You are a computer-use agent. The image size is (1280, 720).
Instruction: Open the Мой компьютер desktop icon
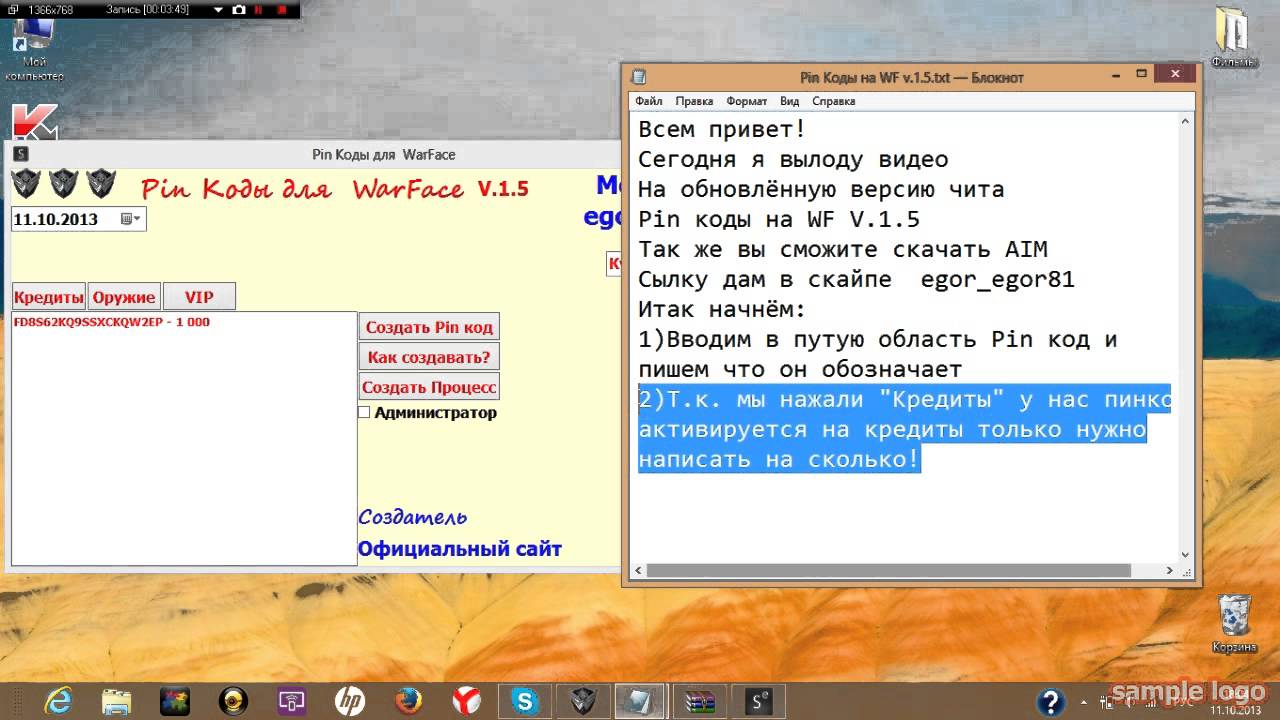[33, 50]
